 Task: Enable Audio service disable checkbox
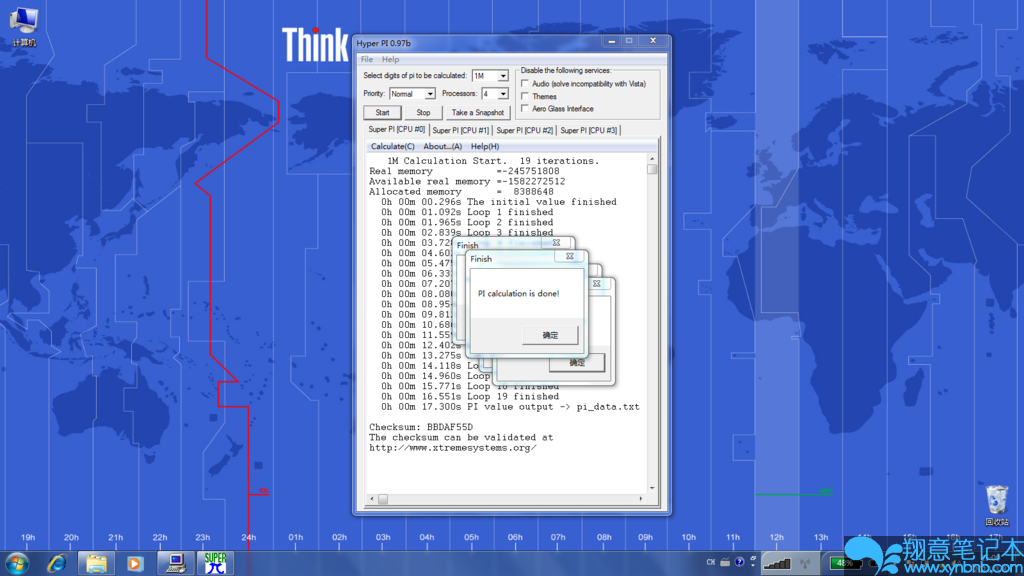click(525, 84)
